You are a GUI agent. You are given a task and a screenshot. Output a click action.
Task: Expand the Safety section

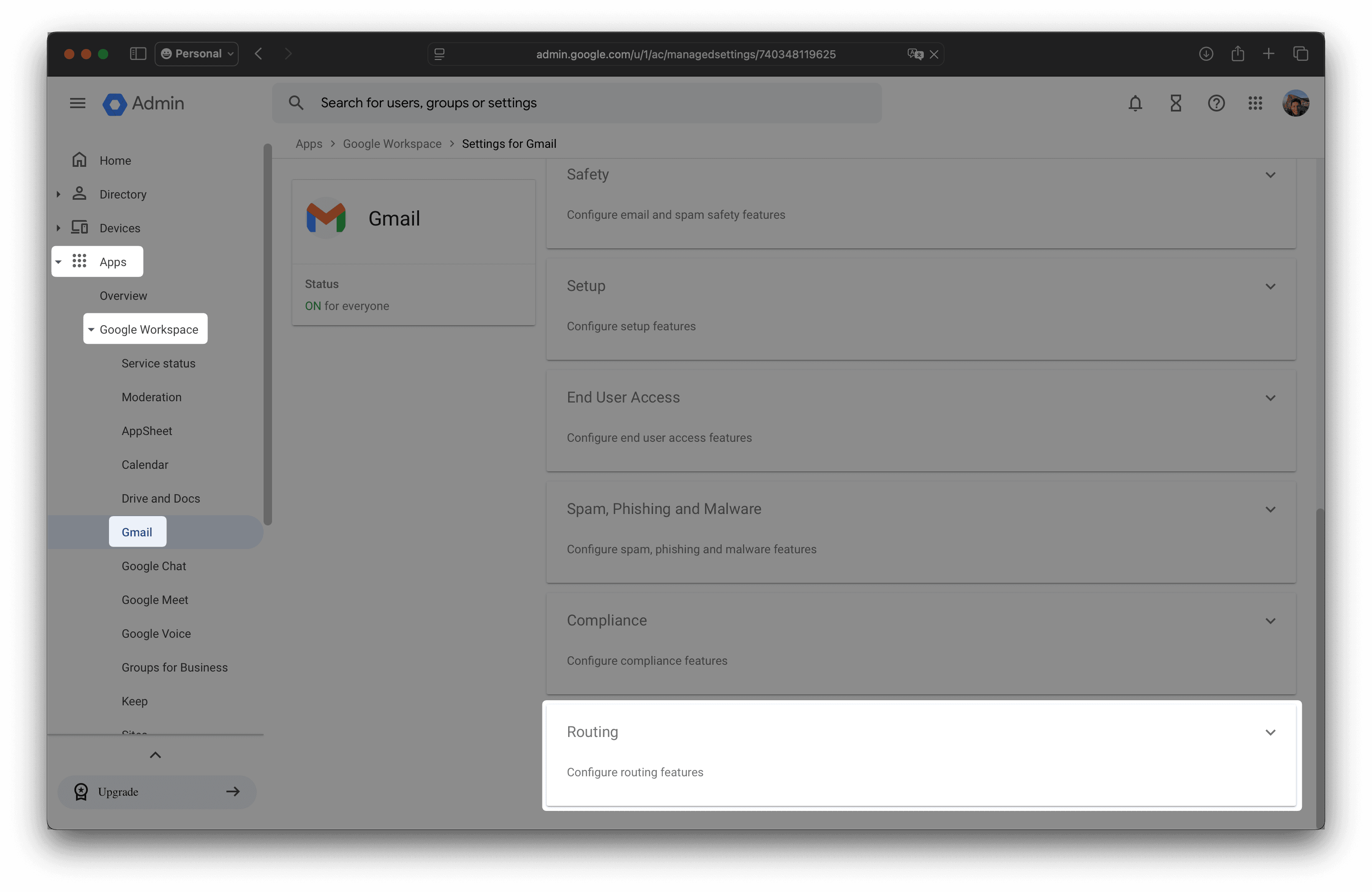coord(1271,174)
